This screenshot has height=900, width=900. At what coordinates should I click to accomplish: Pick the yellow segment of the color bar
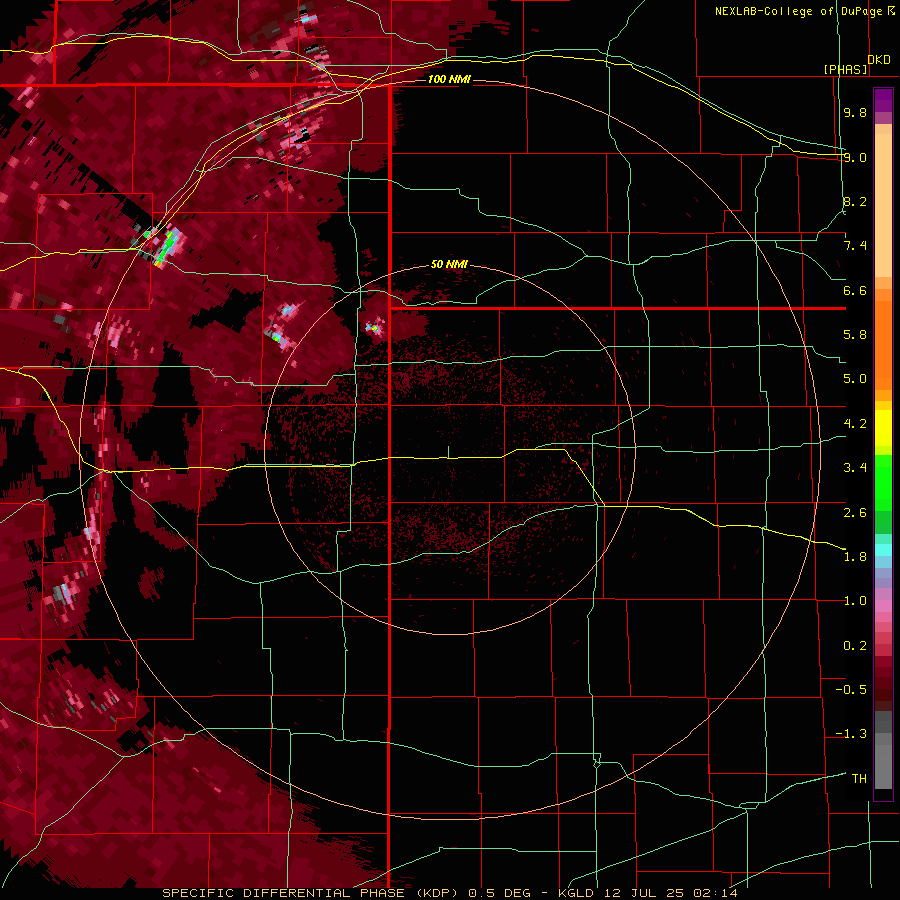point(883,428)
